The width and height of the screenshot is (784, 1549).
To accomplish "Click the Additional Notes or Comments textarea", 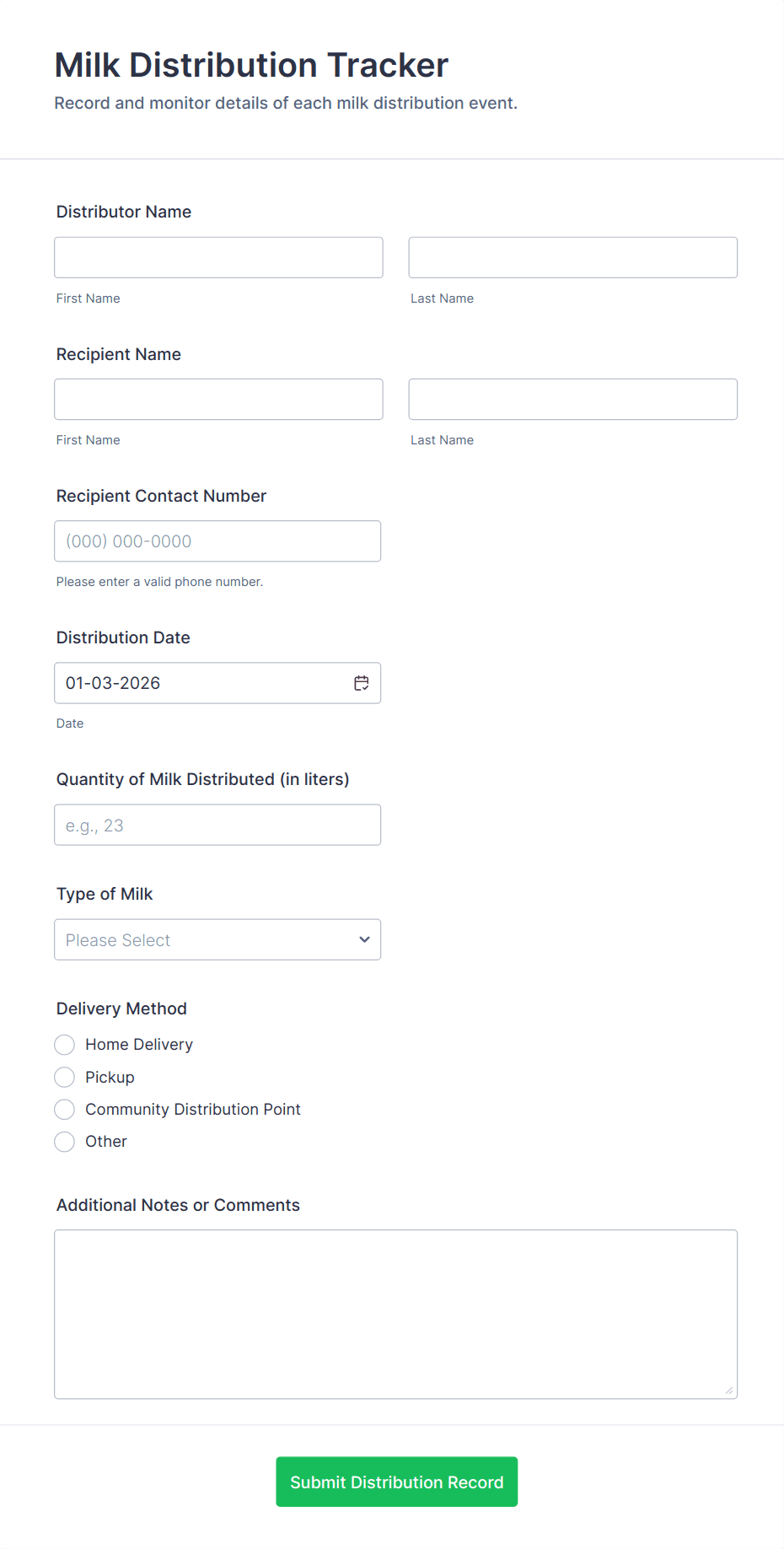I will (395, 1313).
